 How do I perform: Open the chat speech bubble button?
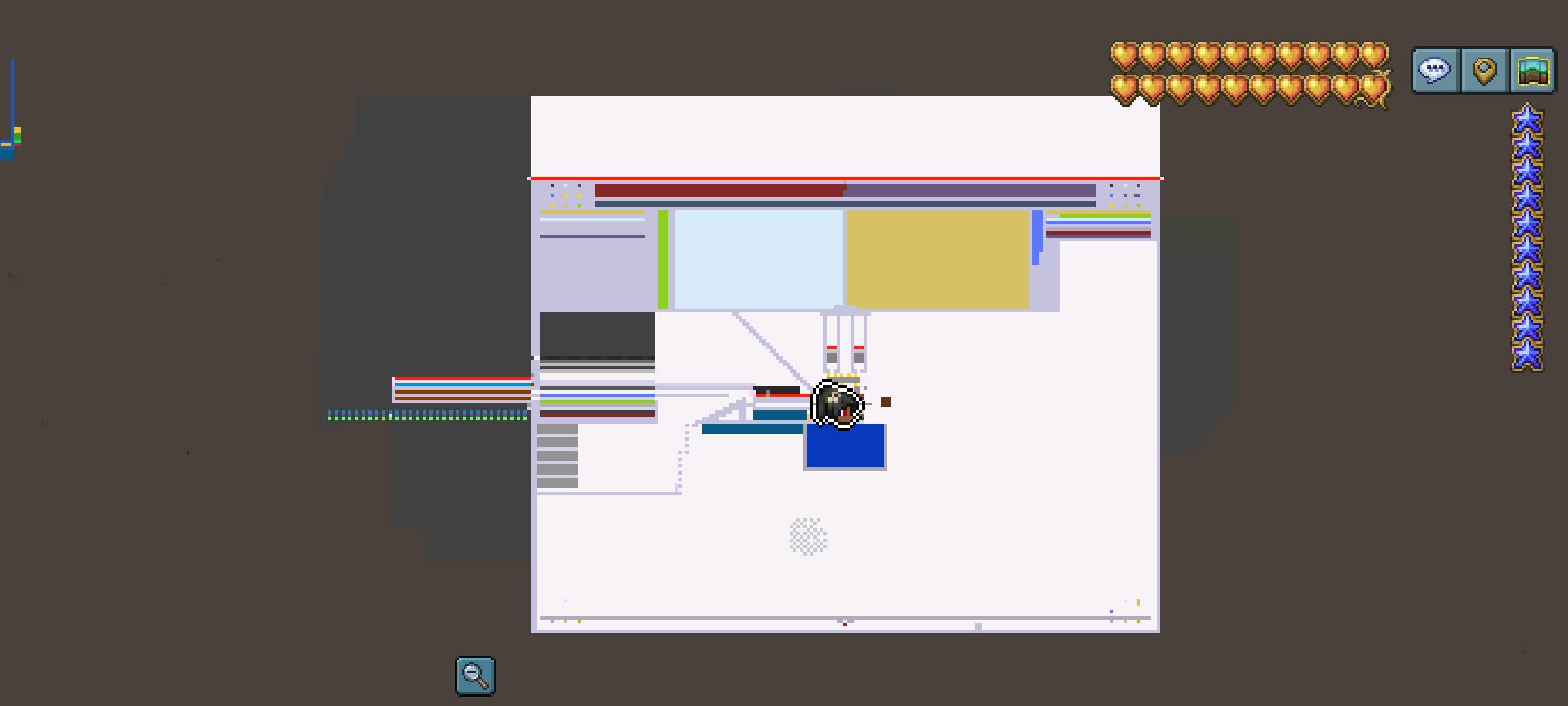[x=1435, y=69]
